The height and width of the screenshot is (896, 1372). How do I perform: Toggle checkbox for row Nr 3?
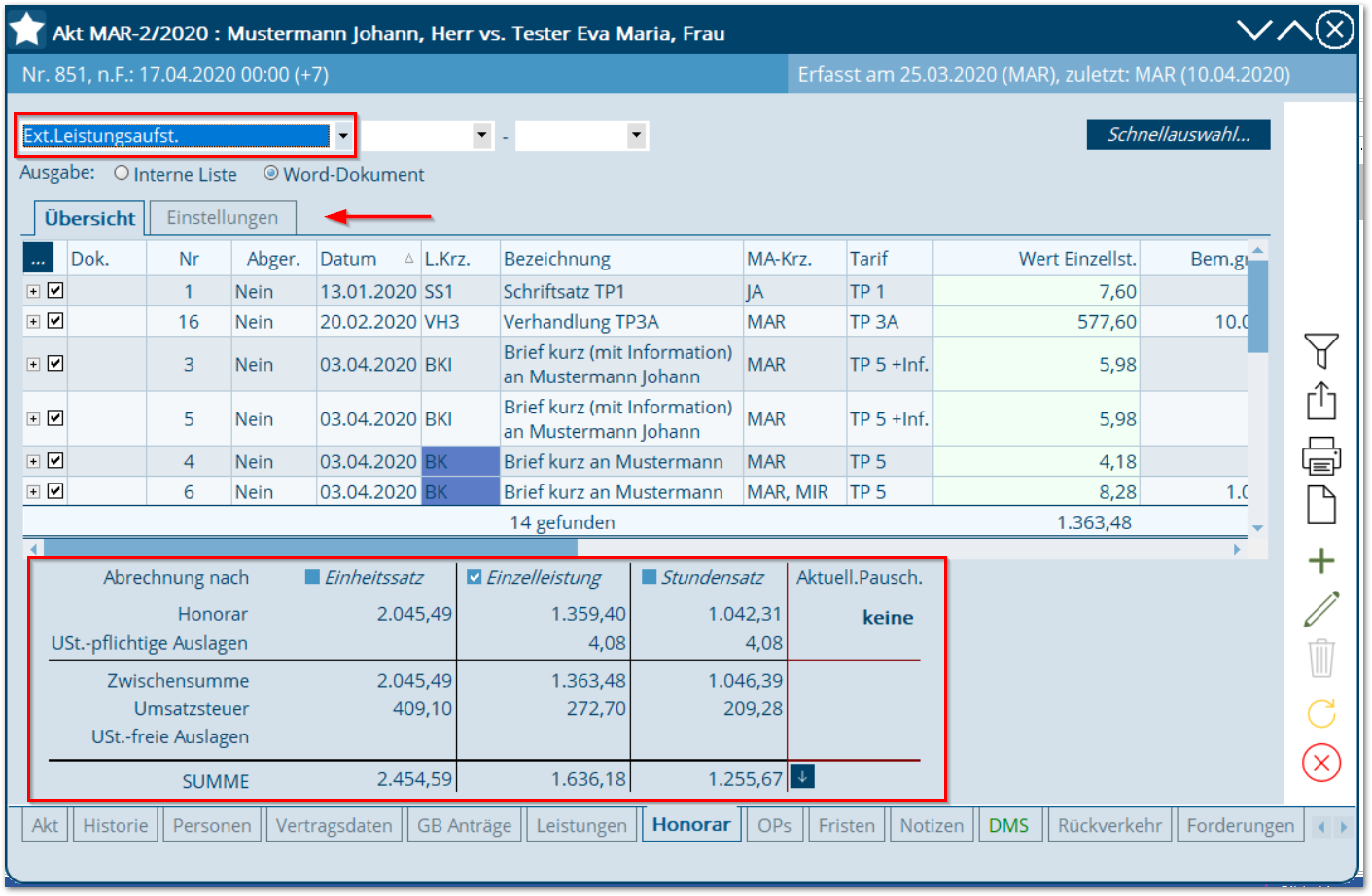pyautogui.click(x=55, y=363)
